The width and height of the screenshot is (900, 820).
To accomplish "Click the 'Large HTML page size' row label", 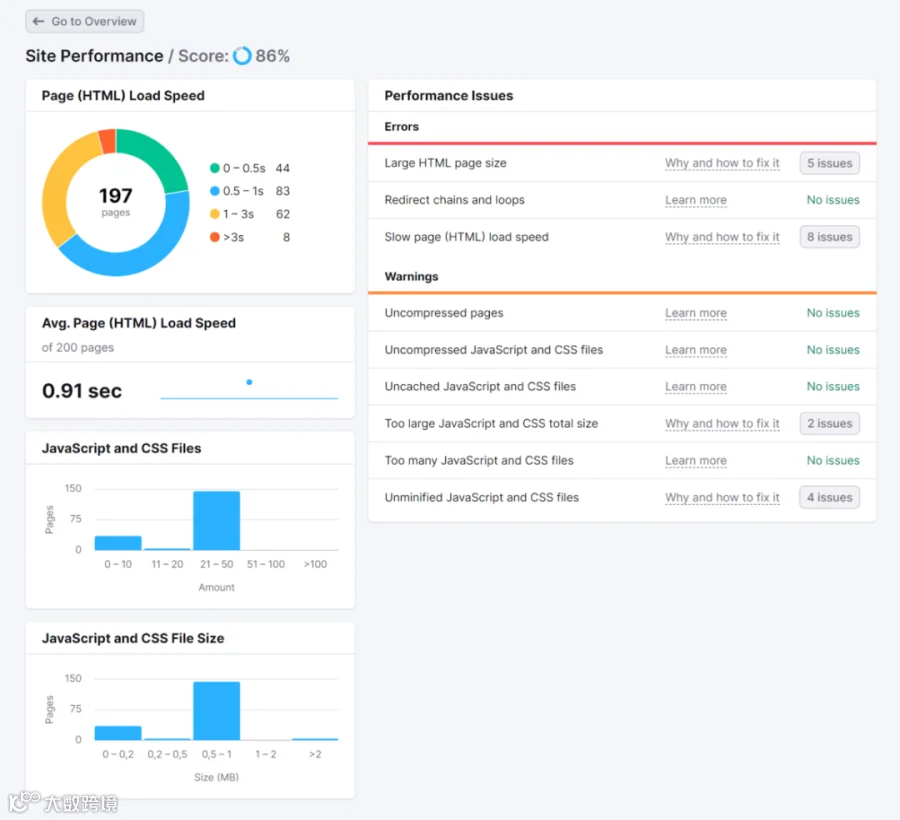I will coord(445,163).
